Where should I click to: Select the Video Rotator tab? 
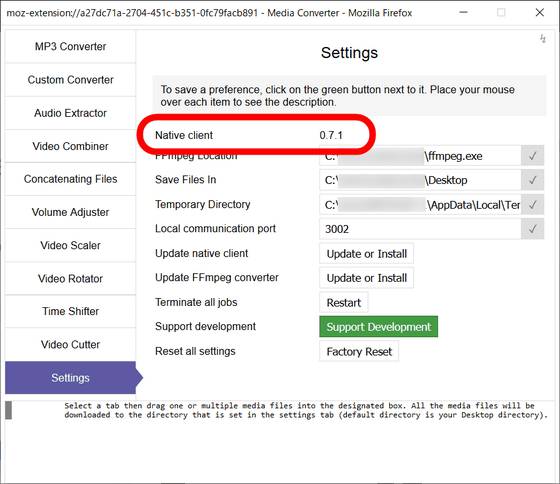(70, 279)
